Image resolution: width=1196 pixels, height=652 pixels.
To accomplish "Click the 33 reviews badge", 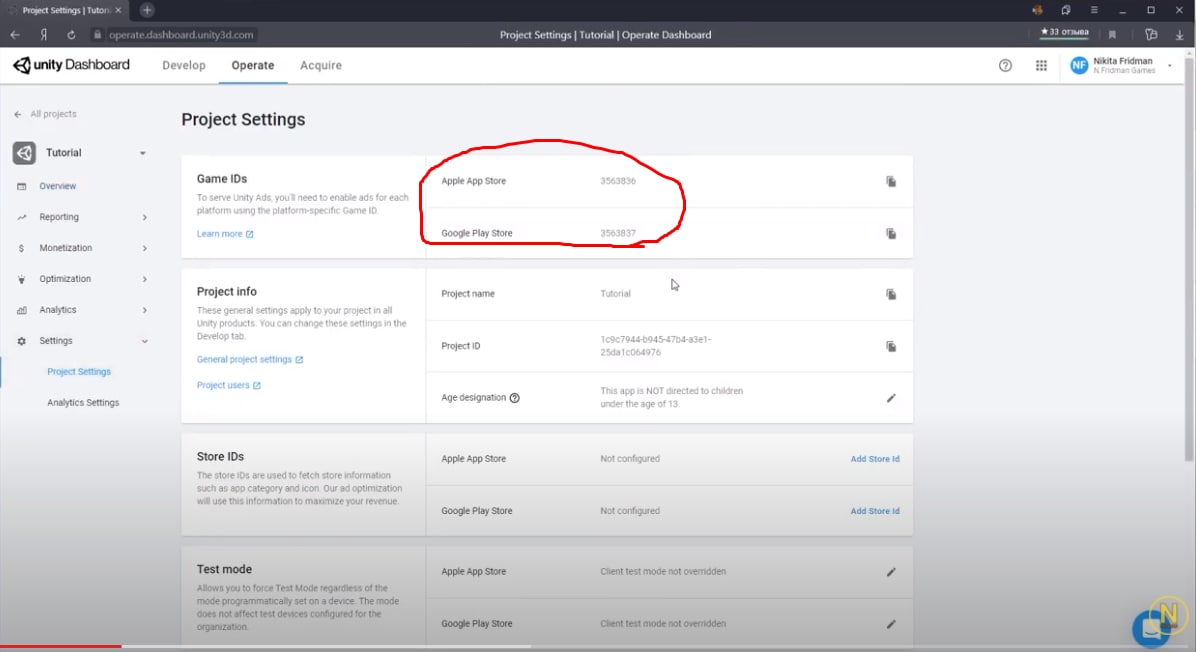I will click(1064, 32).
